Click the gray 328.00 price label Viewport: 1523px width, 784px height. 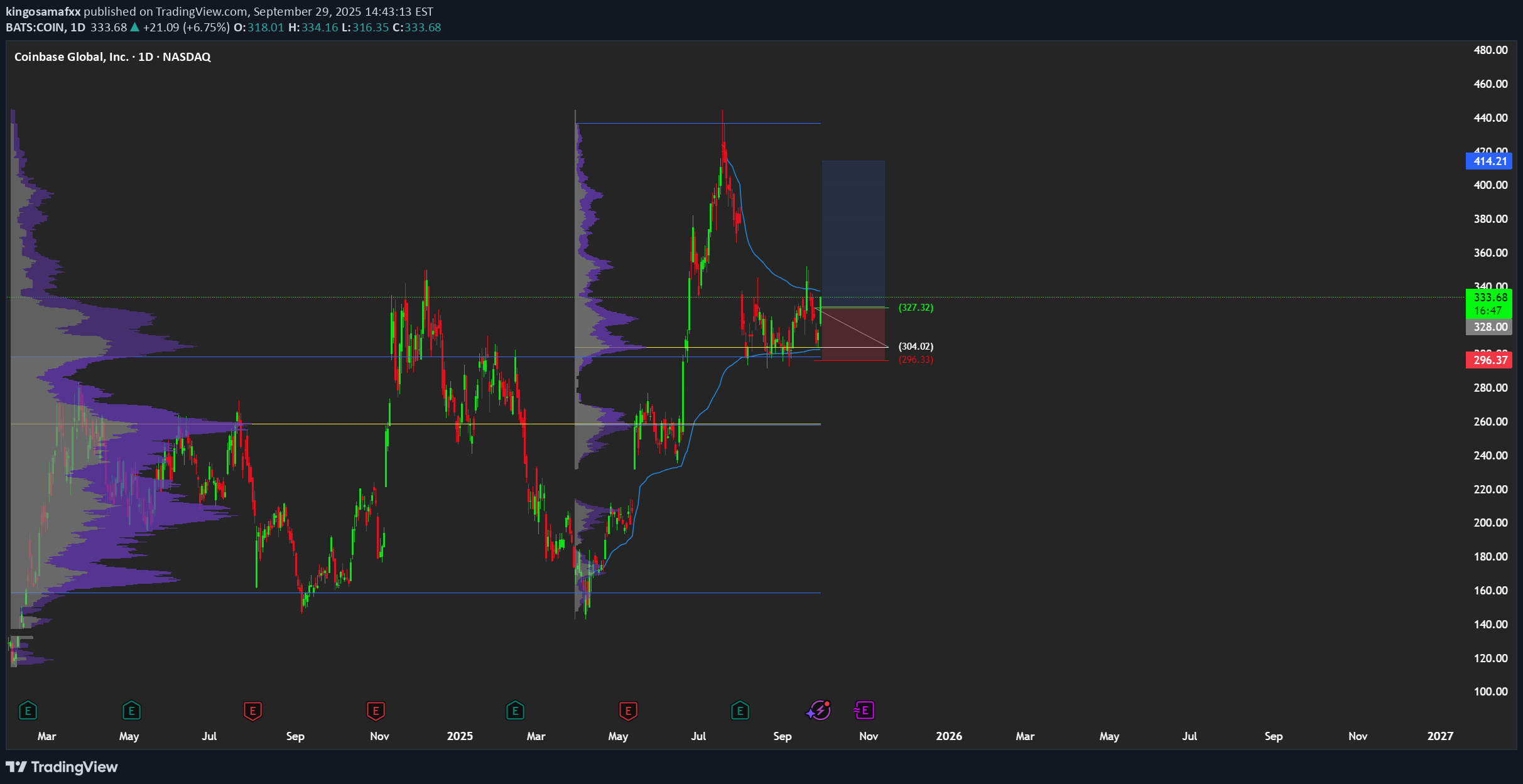point(1489,327)
